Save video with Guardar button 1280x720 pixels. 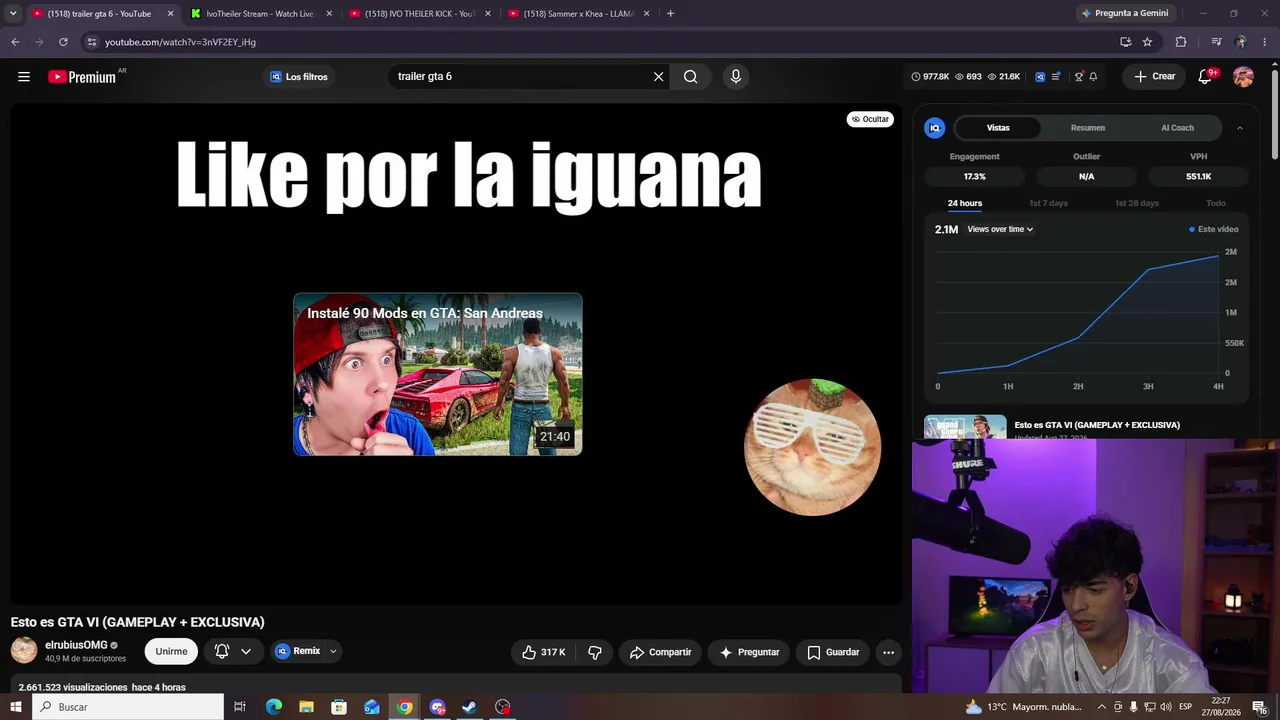[x=833, y=652]
